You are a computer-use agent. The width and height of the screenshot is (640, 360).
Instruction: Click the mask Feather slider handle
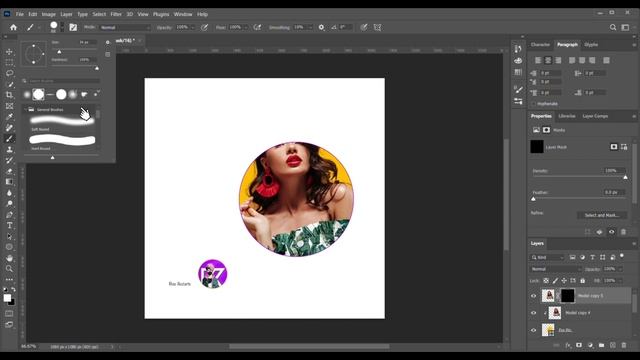[533, 199]
